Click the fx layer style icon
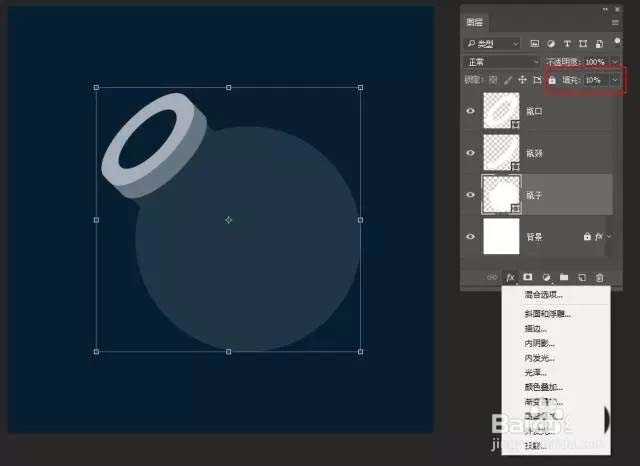Screen dimensions: 640x466 tap(510, 277)
